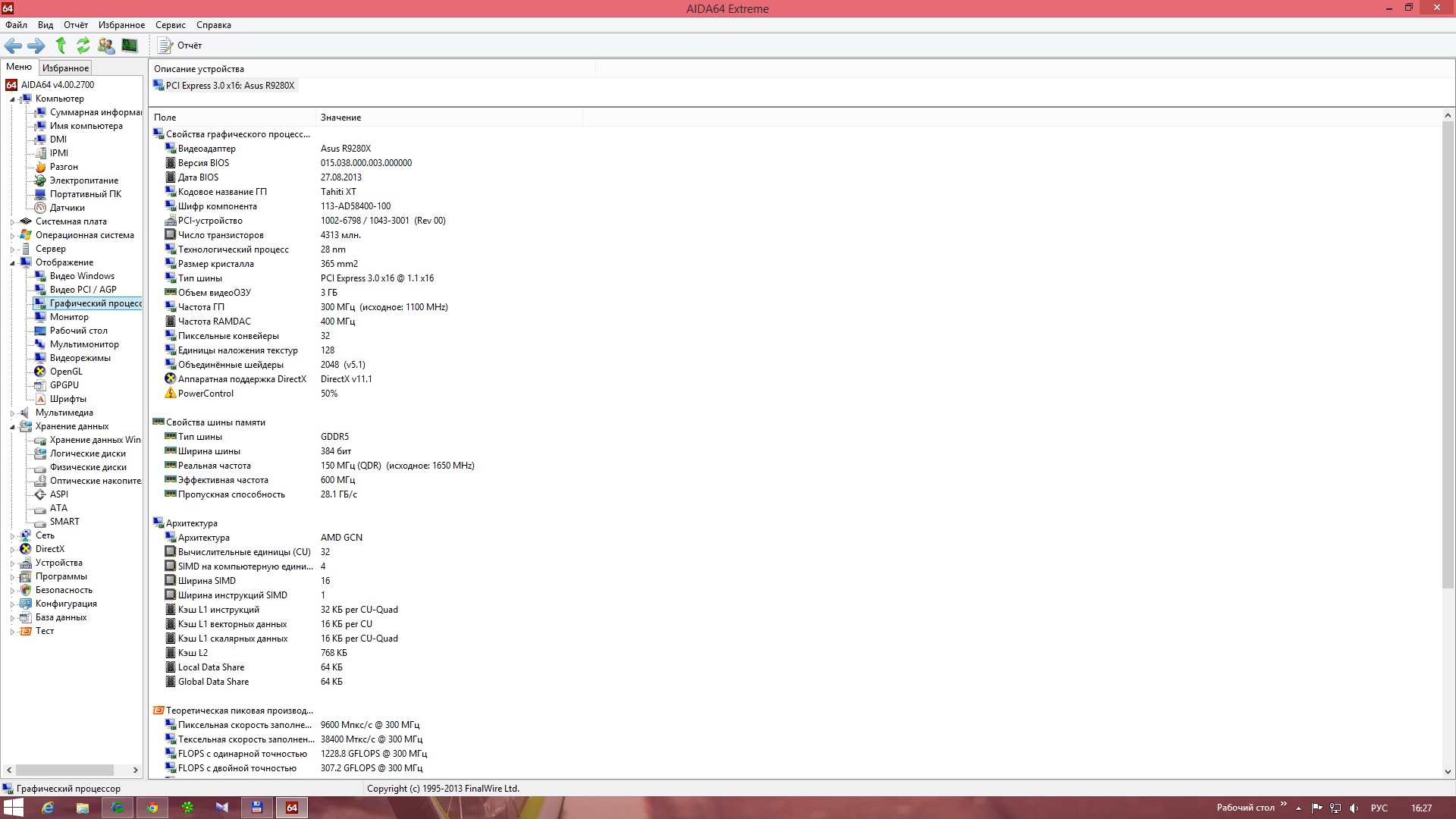This screenshot has height=819, width=1456.
Task: Select the OpenGL tree item
Action: 66,372
